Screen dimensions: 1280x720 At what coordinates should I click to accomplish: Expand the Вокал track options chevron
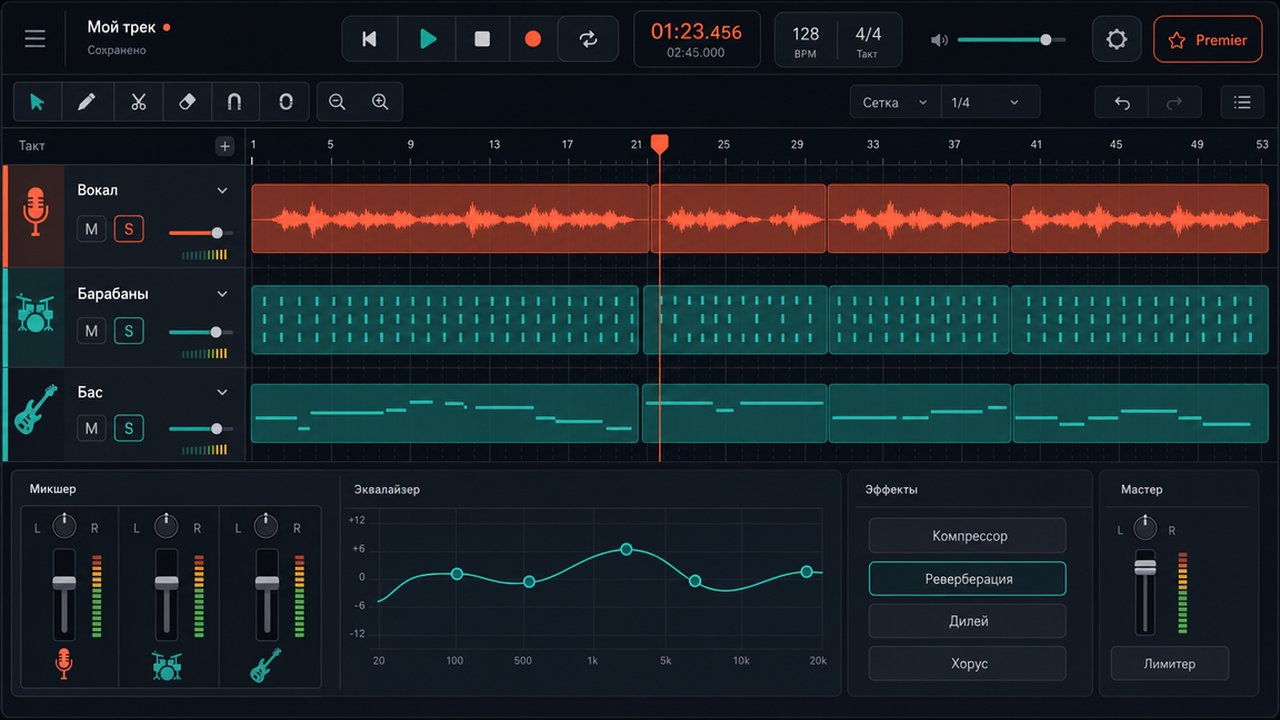coord(222,190)
